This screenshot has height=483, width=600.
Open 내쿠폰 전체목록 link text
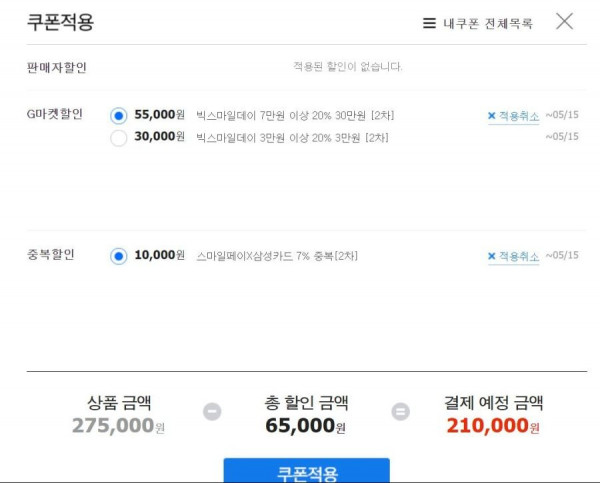tap(488, 23)
